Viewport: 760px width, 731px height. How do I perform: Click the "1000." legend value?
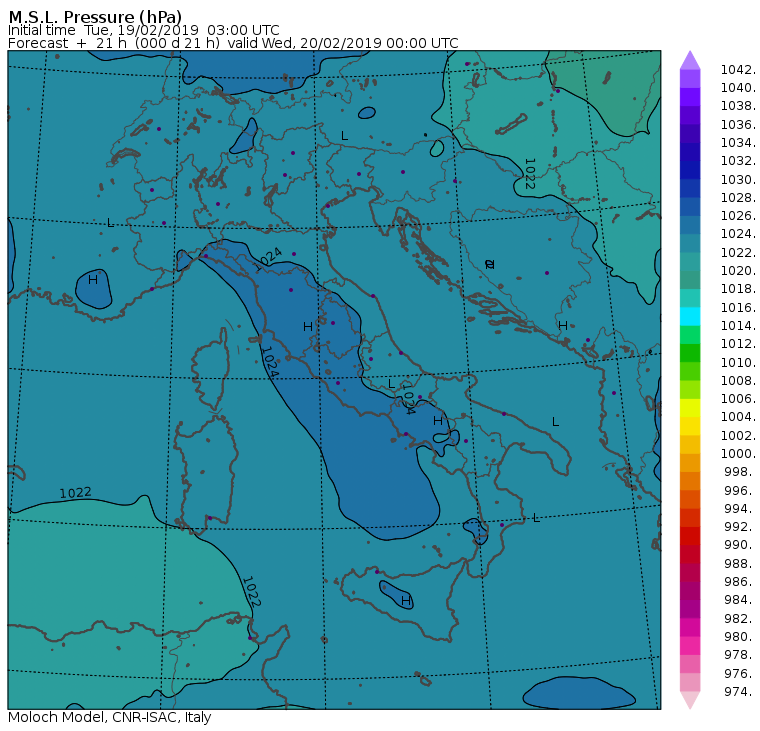[738, 454]
